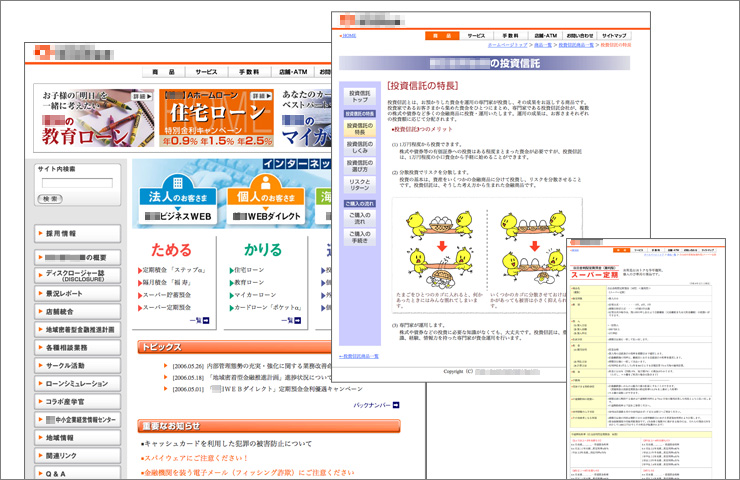This screenshot has height=480, width=740.
Task: Click HOME link in 投資信託 window
Action: [x=348, y=35]
